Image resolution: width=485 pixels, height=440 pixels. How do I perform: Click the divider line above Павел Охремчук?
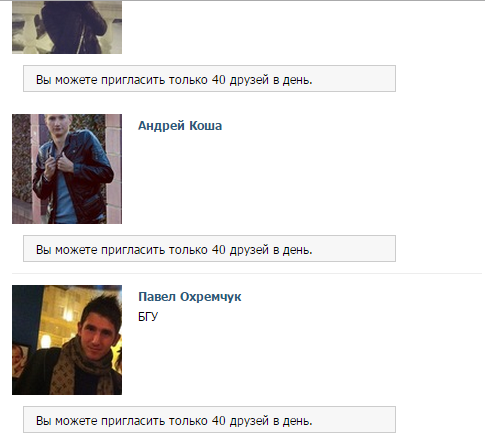point(247,274)
